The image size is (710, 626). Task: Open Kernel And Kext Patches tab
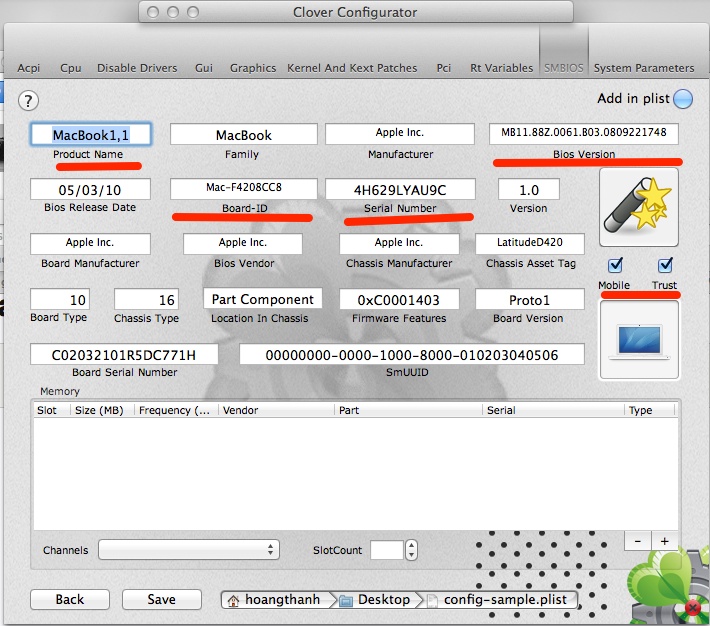(x=352, y=68)
